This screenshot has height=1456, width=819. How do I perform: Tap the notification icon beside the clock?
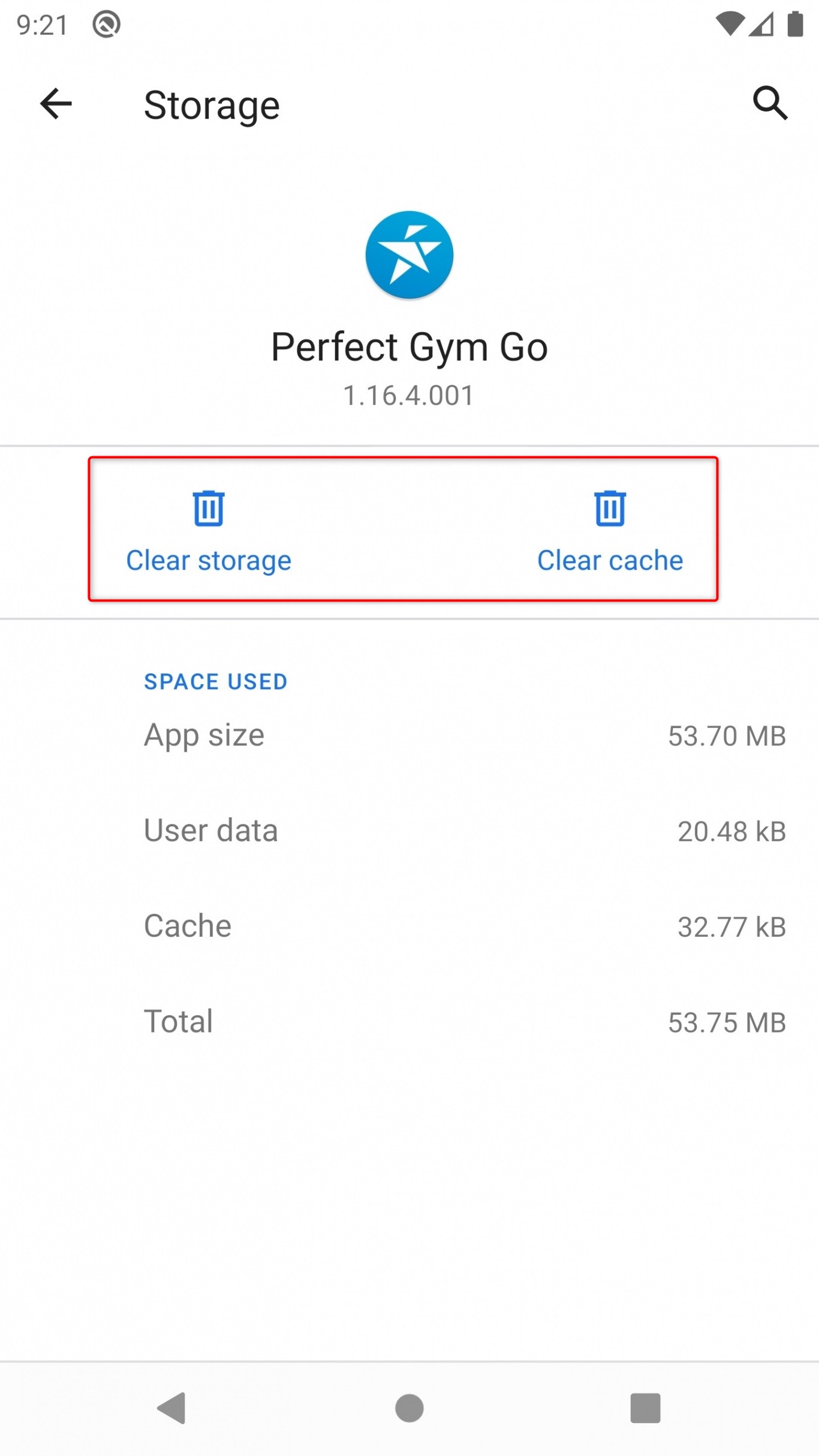[x=107, y=25]
